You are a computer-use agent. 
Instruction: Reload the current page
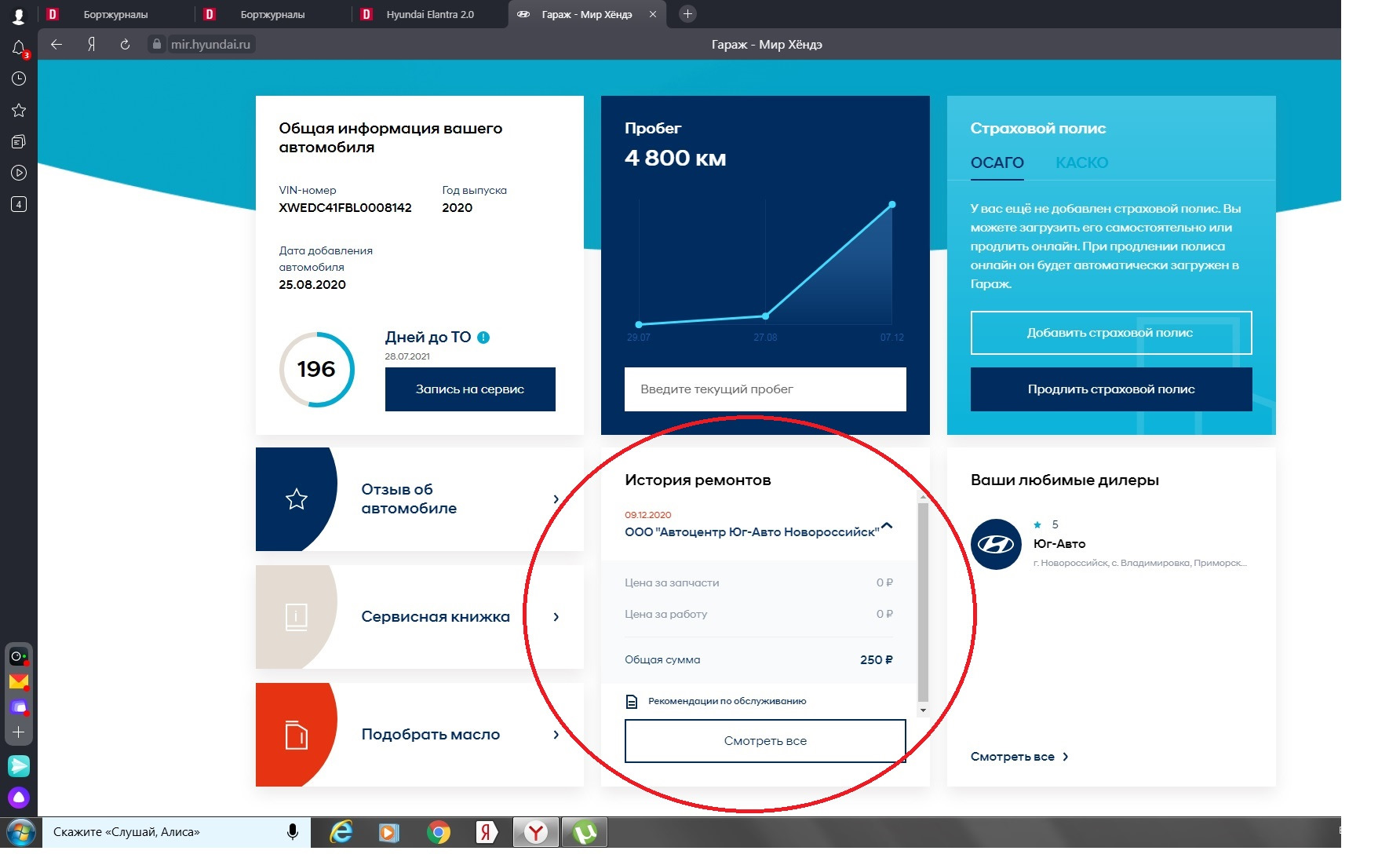[x=125, y=45]
